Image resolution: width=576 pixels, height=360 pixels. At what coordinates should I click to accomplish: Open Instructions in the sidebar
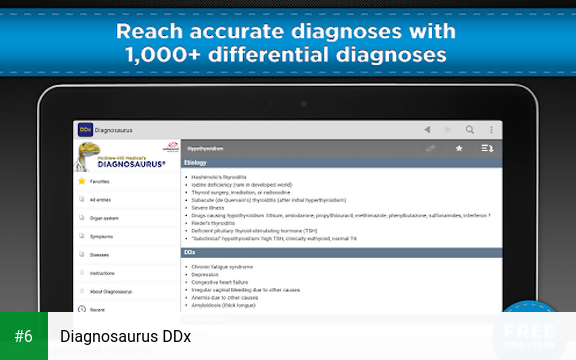click(x=127, y=273)
